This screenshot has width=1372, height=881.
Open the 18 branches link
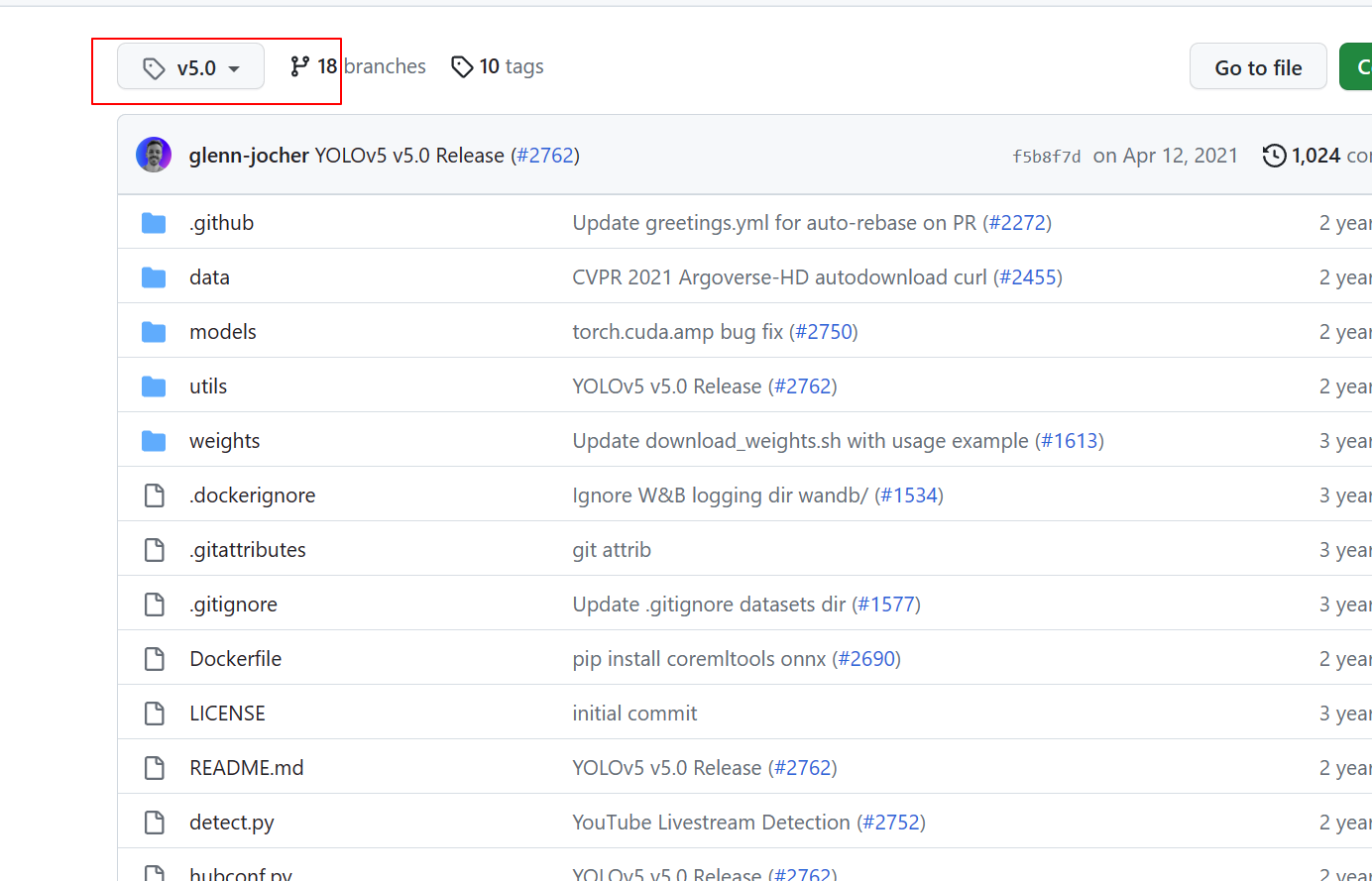[x=357, y=66]
